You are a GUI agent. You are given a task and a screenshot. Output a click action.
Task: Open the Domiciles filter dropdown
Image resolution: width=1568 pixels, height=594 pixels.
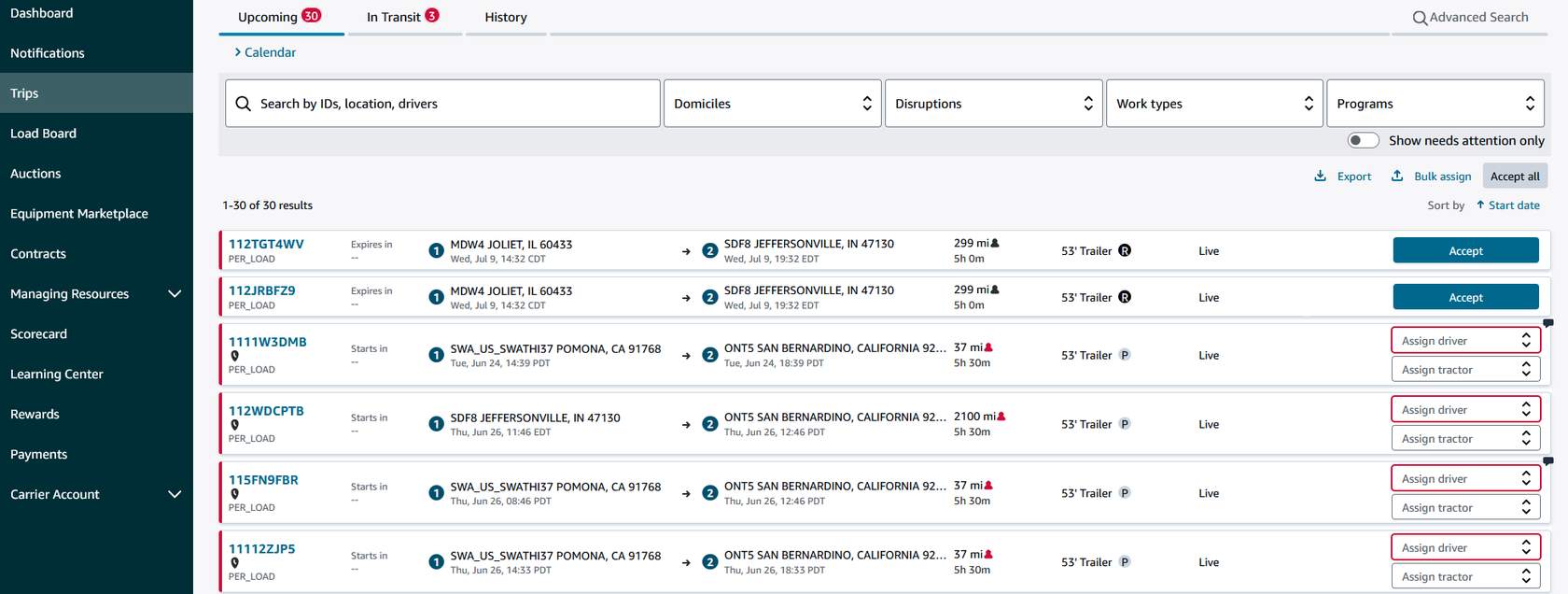click(772, 104)
